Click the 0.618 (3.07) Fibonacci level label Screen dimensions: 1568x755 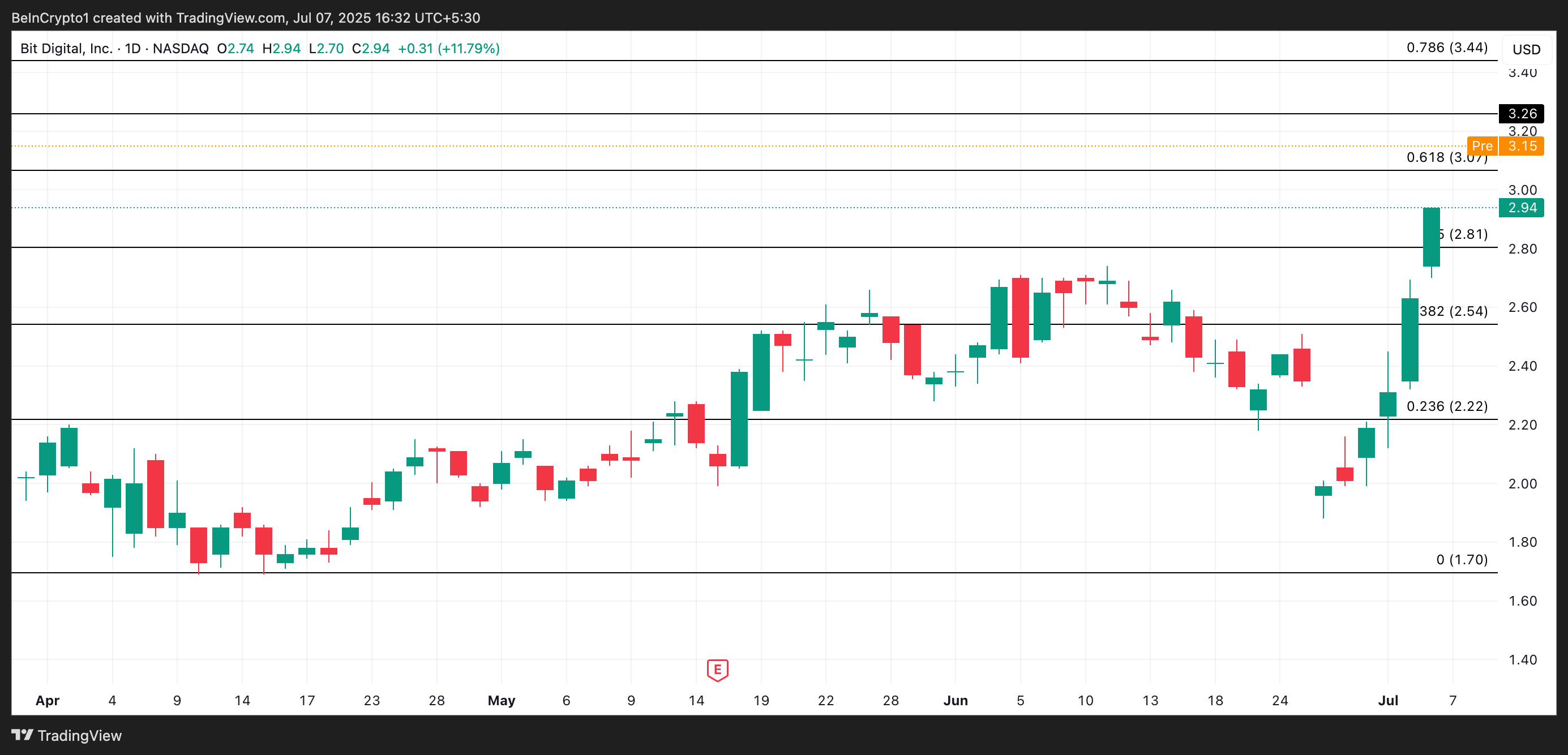click(1446, 157)
